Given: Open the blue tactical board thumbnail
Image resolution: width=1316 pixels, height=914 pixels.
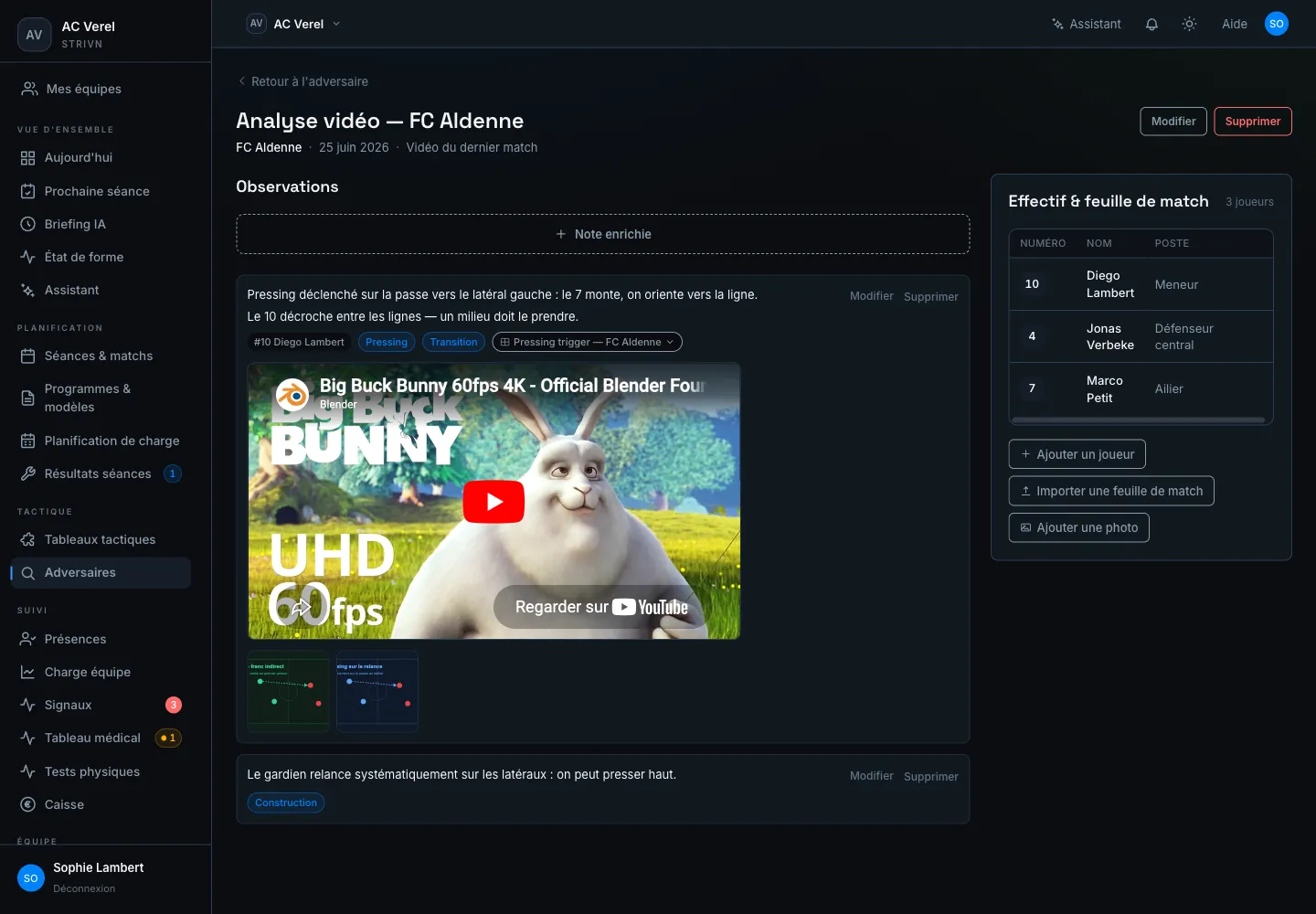Looking at the screenshot, I should click(x=377, y=691).
